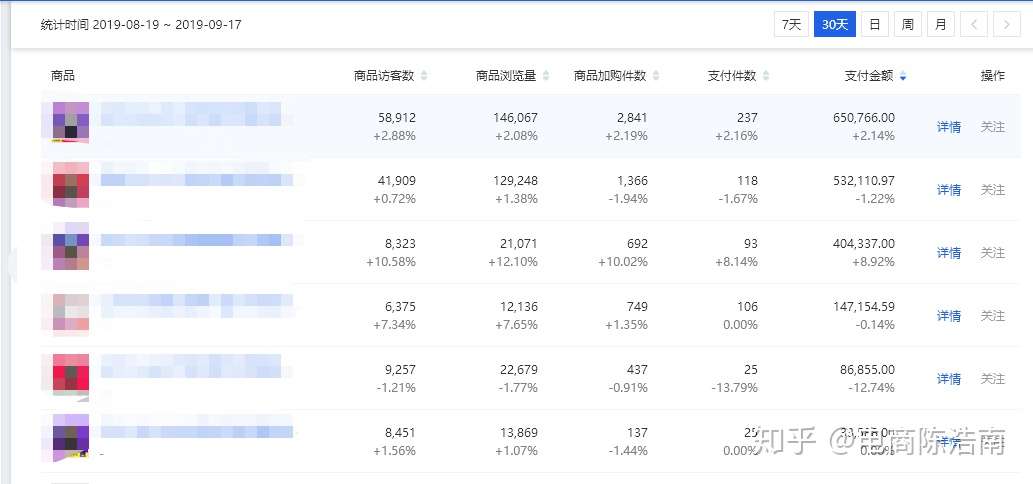Open blurred product title in 58,912 row
The height and width of the screenshot is (484, 1033).
coord(191,114)
